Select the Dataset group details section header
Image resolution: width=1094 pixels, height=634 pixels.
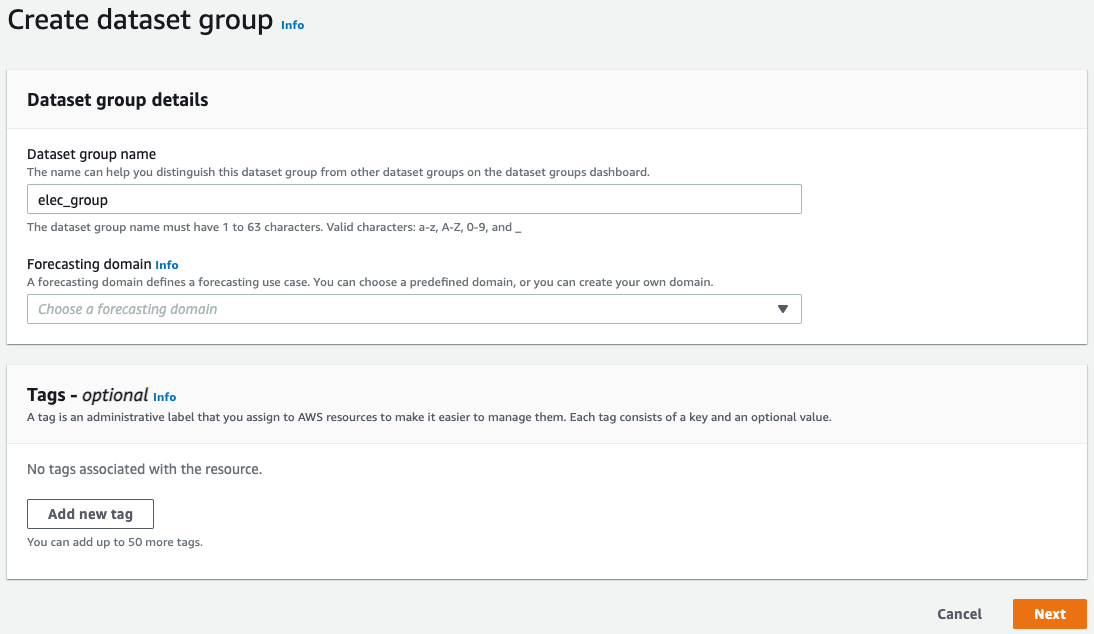118,100
